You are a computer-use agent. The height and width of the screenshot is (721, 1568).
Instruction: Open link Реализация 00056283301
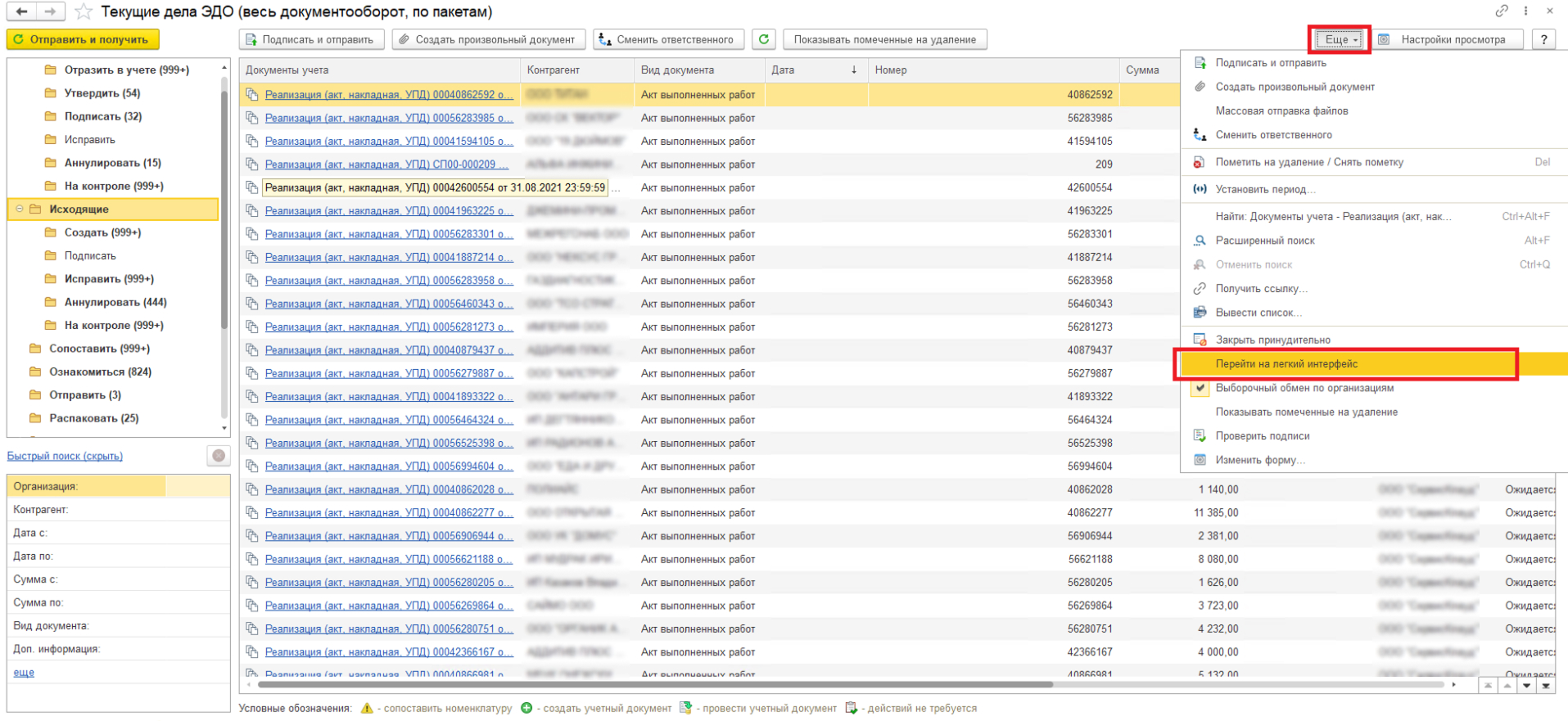click(389, 234)
